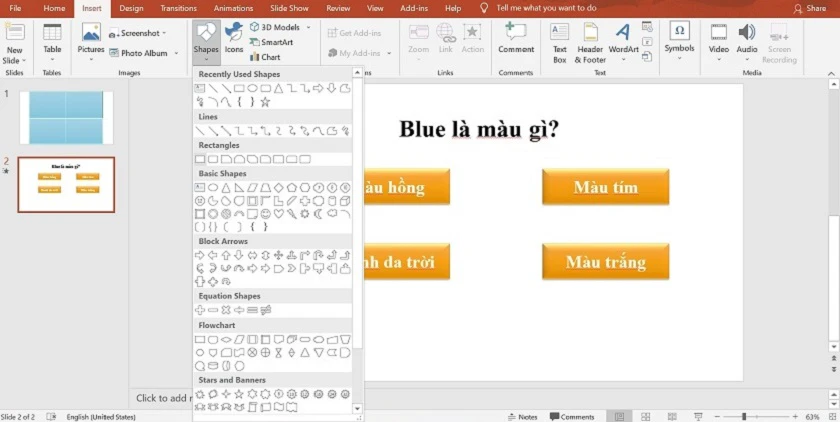Screen dimensions: 840x422
Task: Select the Scribble line in the Lines section
Action: pos(345,131)
